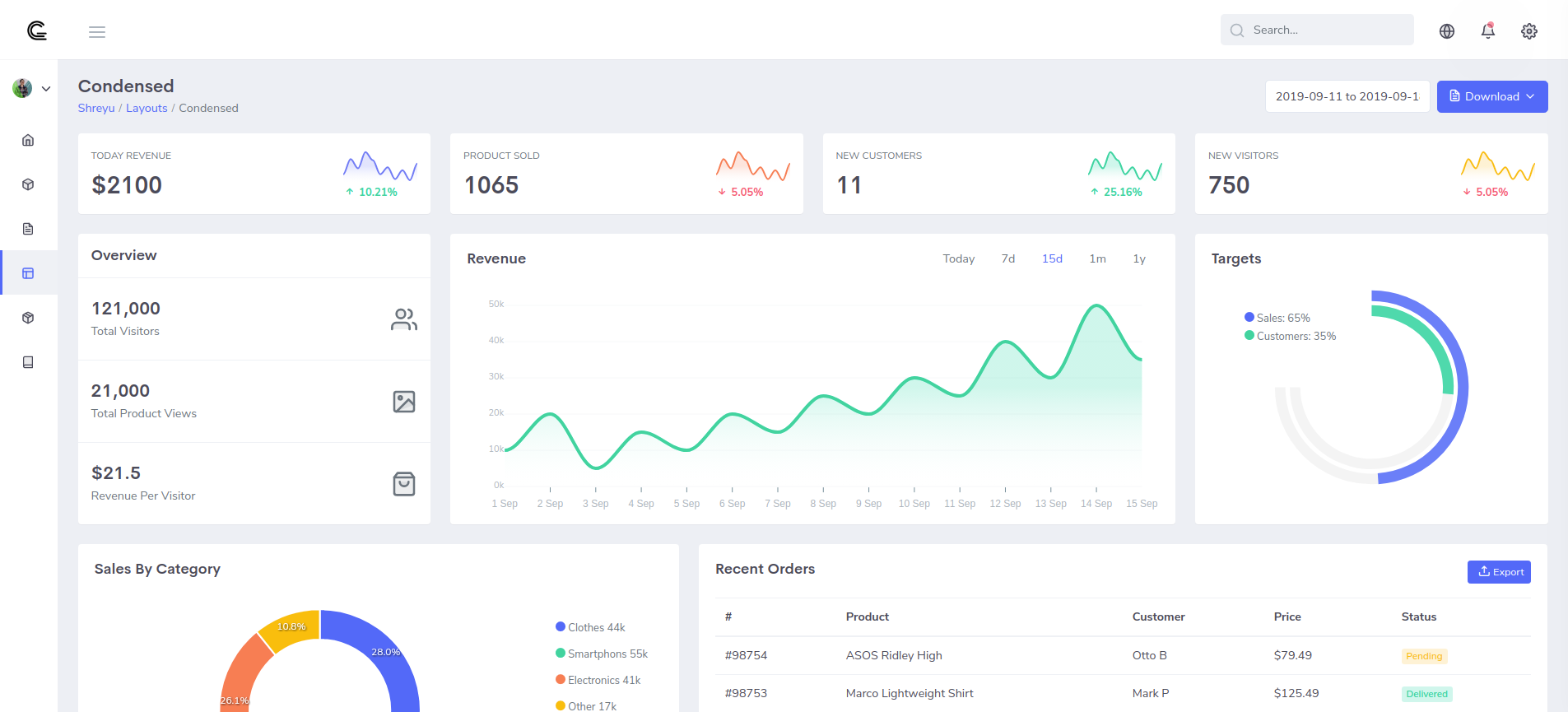Click customer name Otto B
Image resolution: width=1568 pixels, height=712 pixels.
(x=1149, y=655)
